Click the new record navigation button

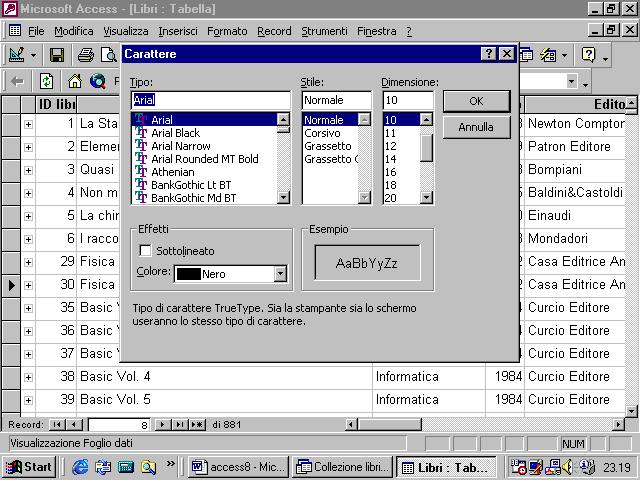coord(197,424)
